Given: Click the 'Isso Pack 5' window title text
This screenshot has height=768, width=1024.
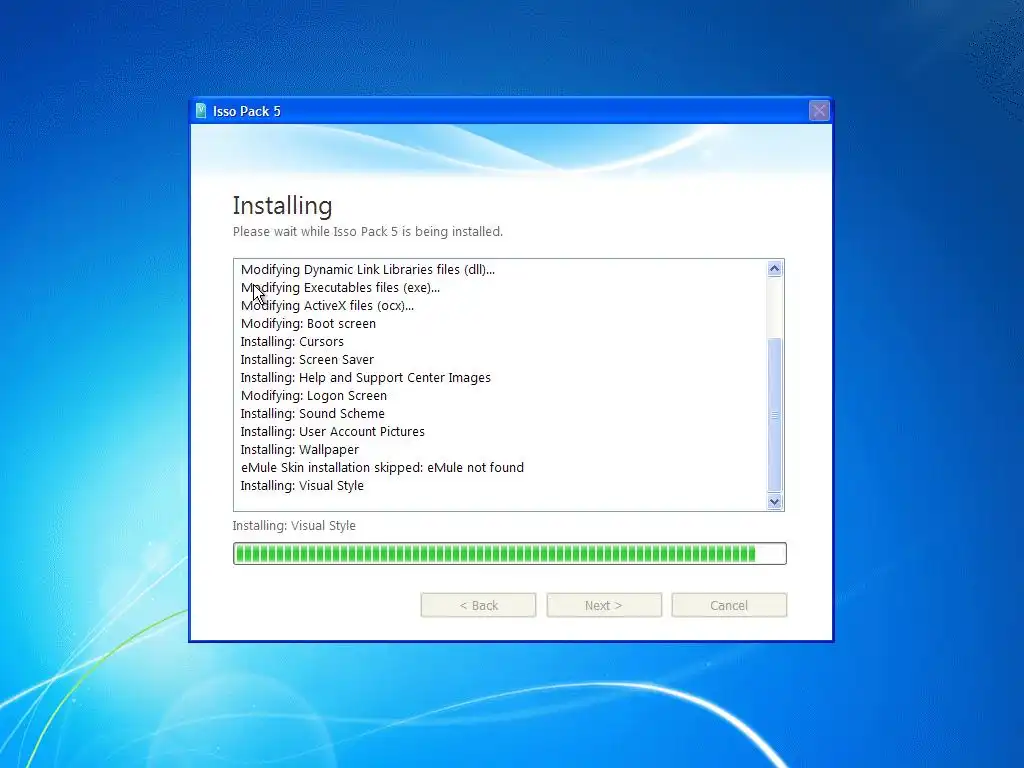Looking at the screenshot, I should coord(246,112).
